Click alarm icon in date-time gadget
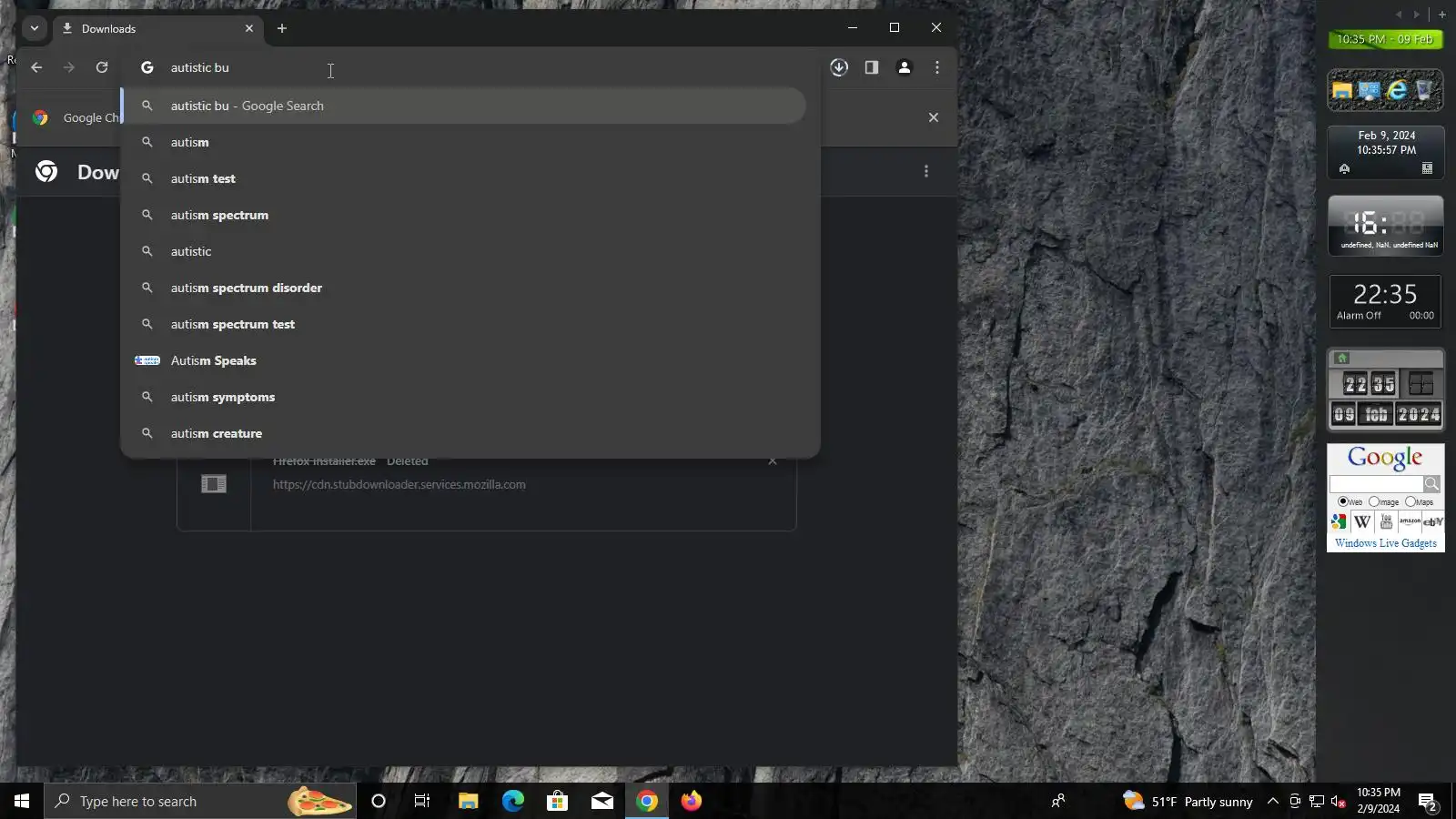1456x819 pixels. point(1344,168)
